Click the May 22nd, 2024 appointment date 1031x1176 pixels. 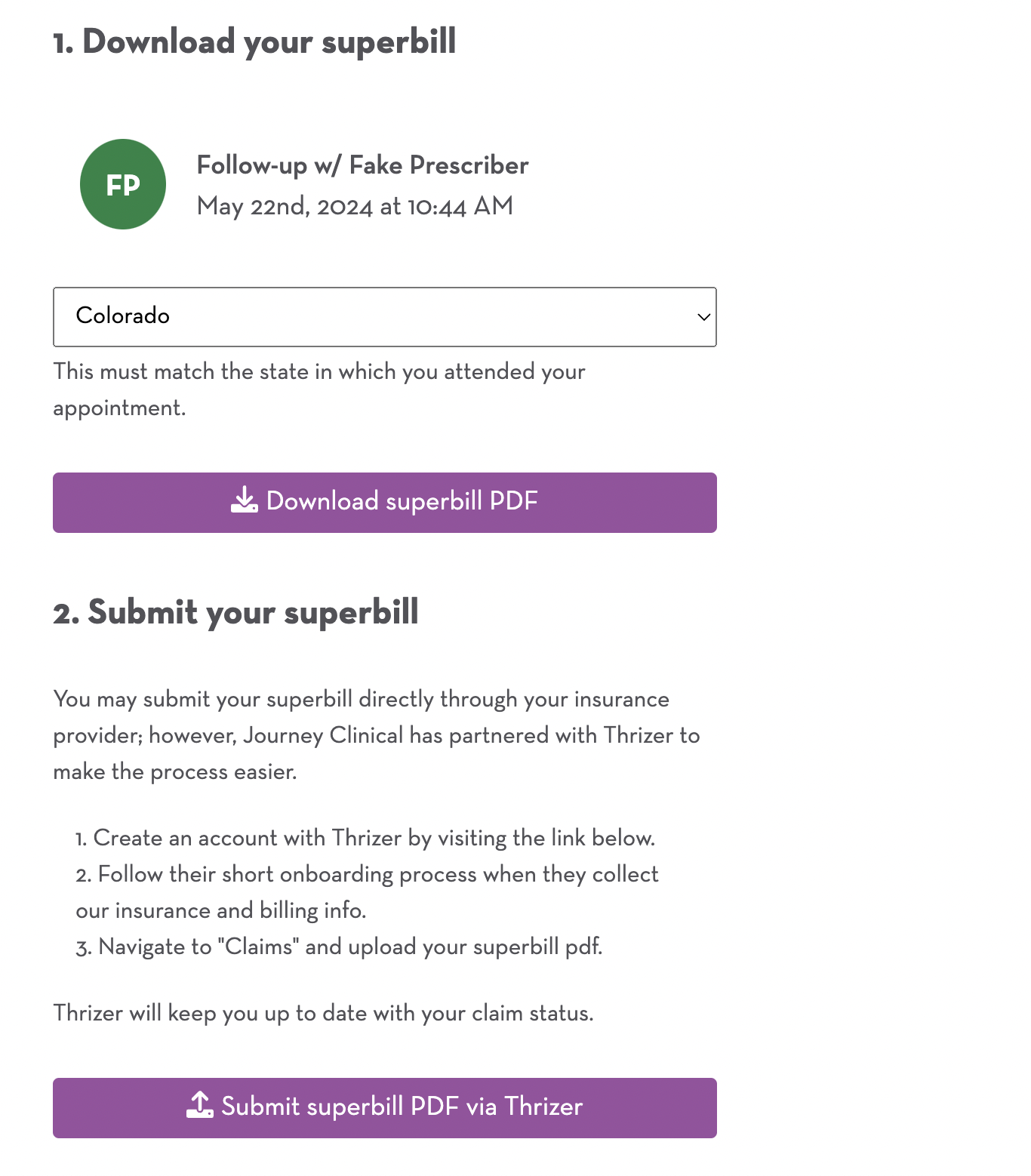click(x=355, y=206)
